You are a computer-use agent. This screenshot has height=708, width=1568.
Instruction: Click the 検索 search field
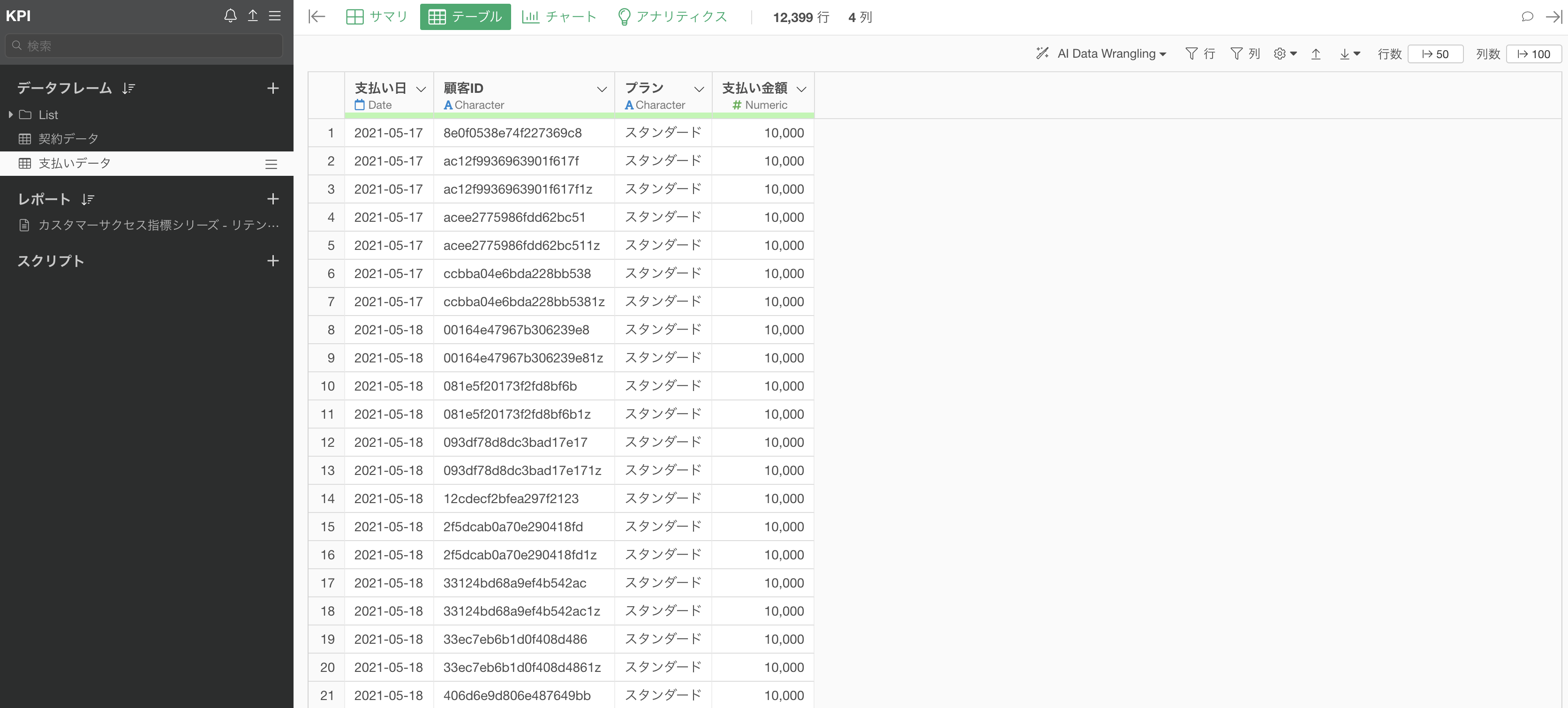point(144,45)
